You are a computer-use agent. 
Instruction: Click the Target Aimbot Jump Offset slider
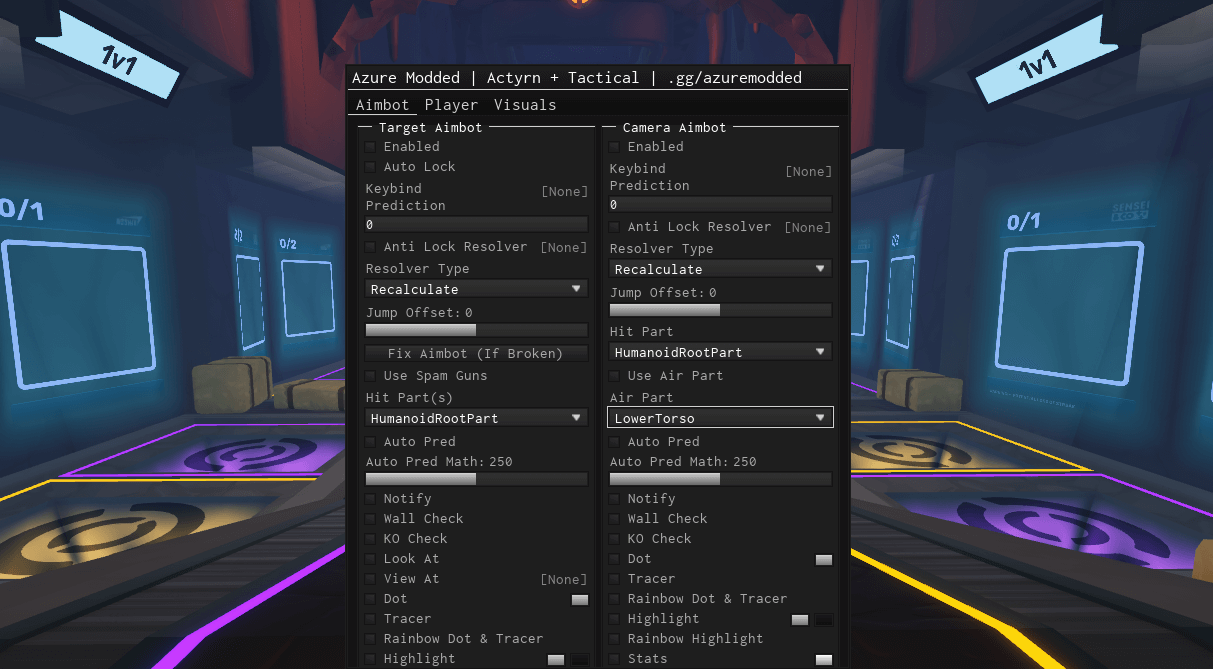point(476,330)
